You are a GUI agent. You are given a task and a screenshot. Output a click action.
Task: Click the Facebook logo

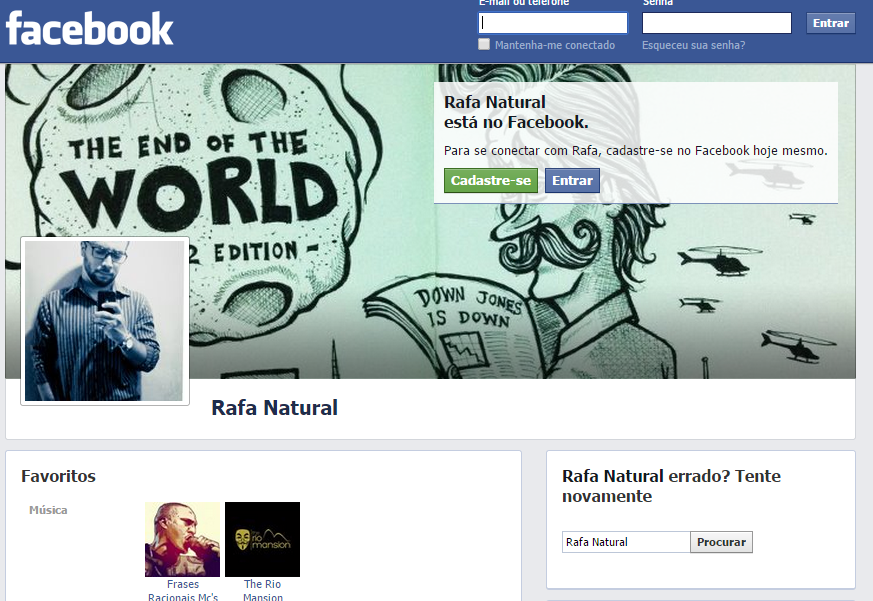click(x=90, y=29)
